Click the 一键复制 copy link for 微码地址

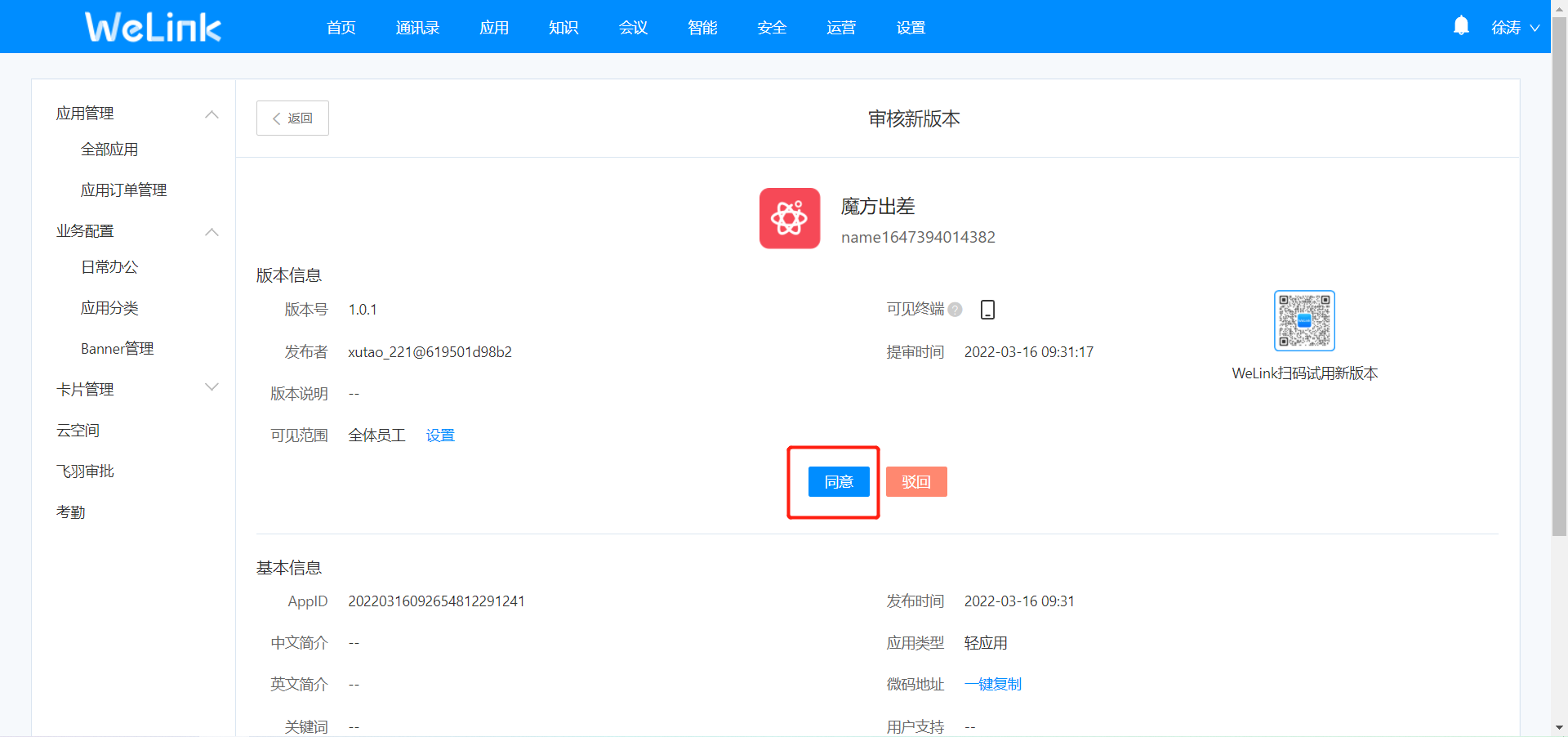(x=992, y=684)
